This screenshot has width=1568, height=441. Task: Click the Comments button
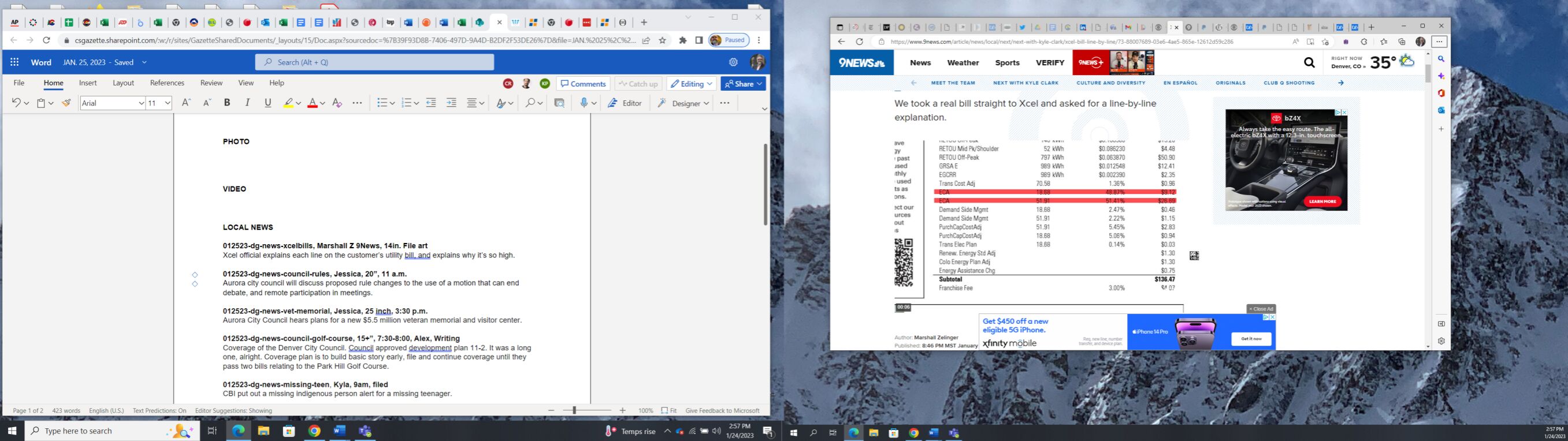(x=583, y=84)
